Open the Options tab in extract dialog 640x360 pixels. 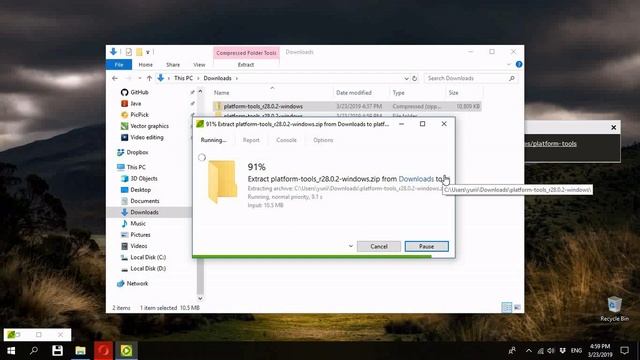323,140
